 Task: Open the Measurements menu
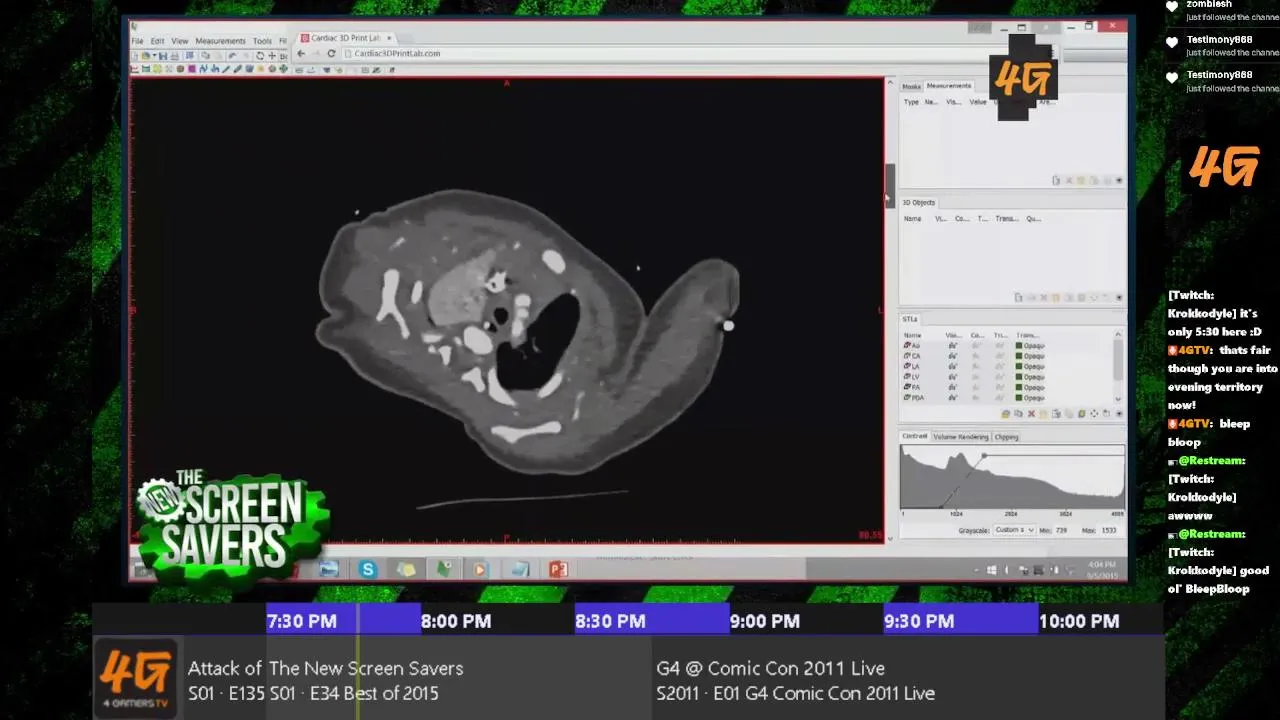pyautogui.click(x=221, y=41)
